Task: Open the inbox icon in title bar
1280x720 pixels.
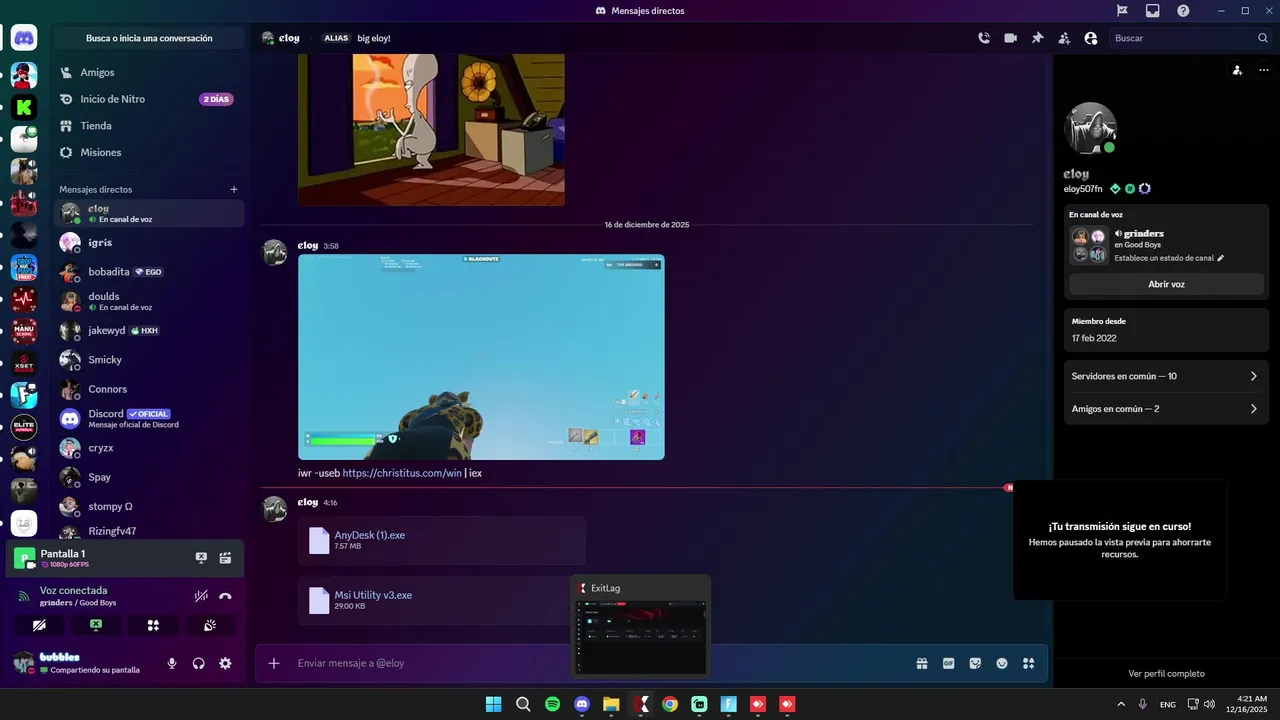Action: (1153, 11)
